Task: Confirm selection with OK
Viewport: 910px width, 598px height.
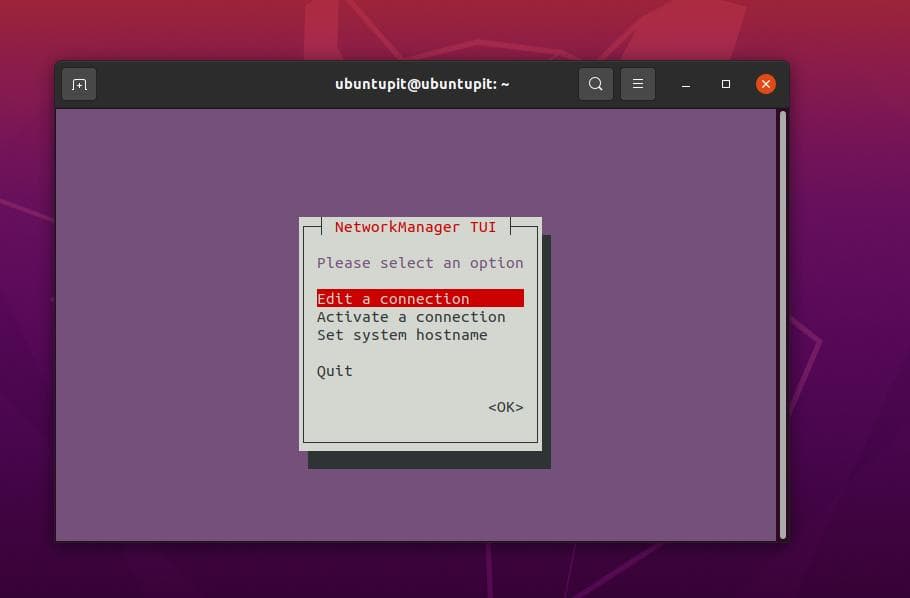Action: 505,407
